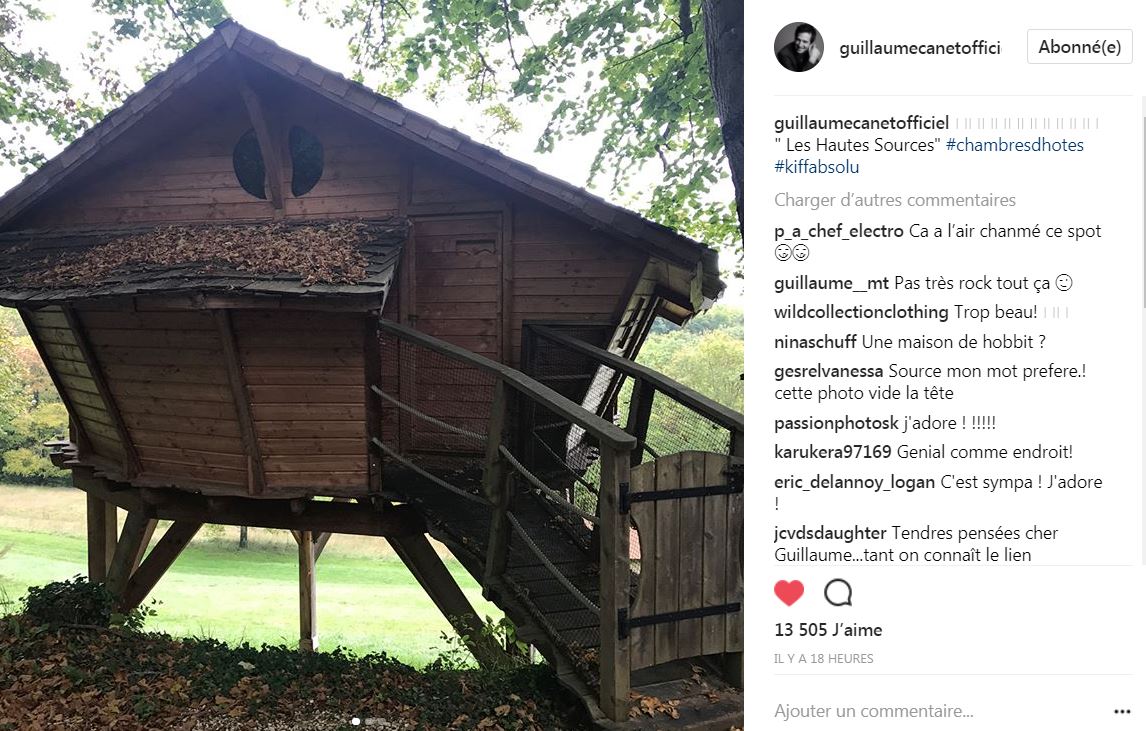Visit passionphotosk's profile

(836, 423)
